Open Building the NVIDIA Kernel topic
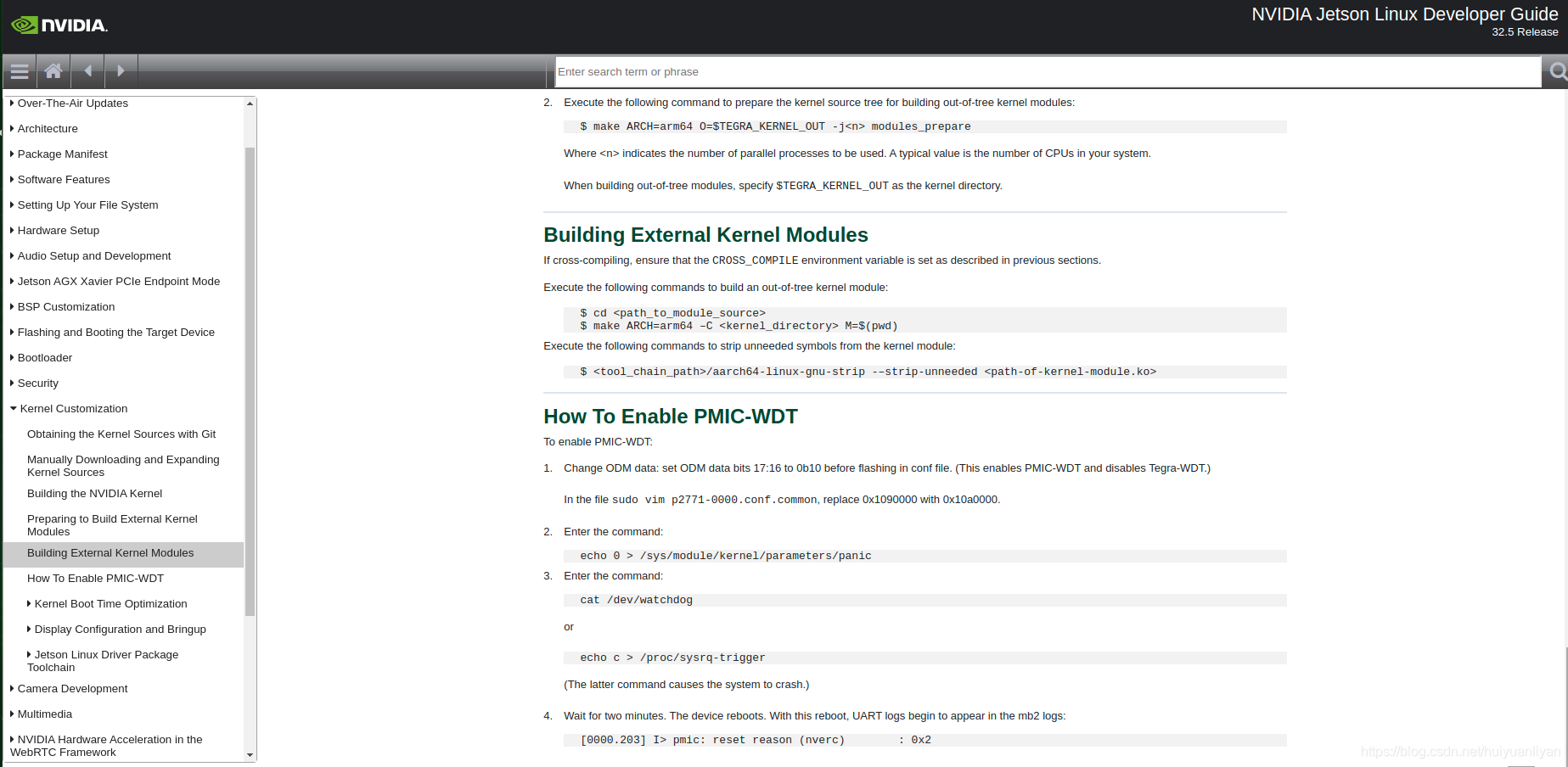Screen dimensions: 1568x767 94,493
